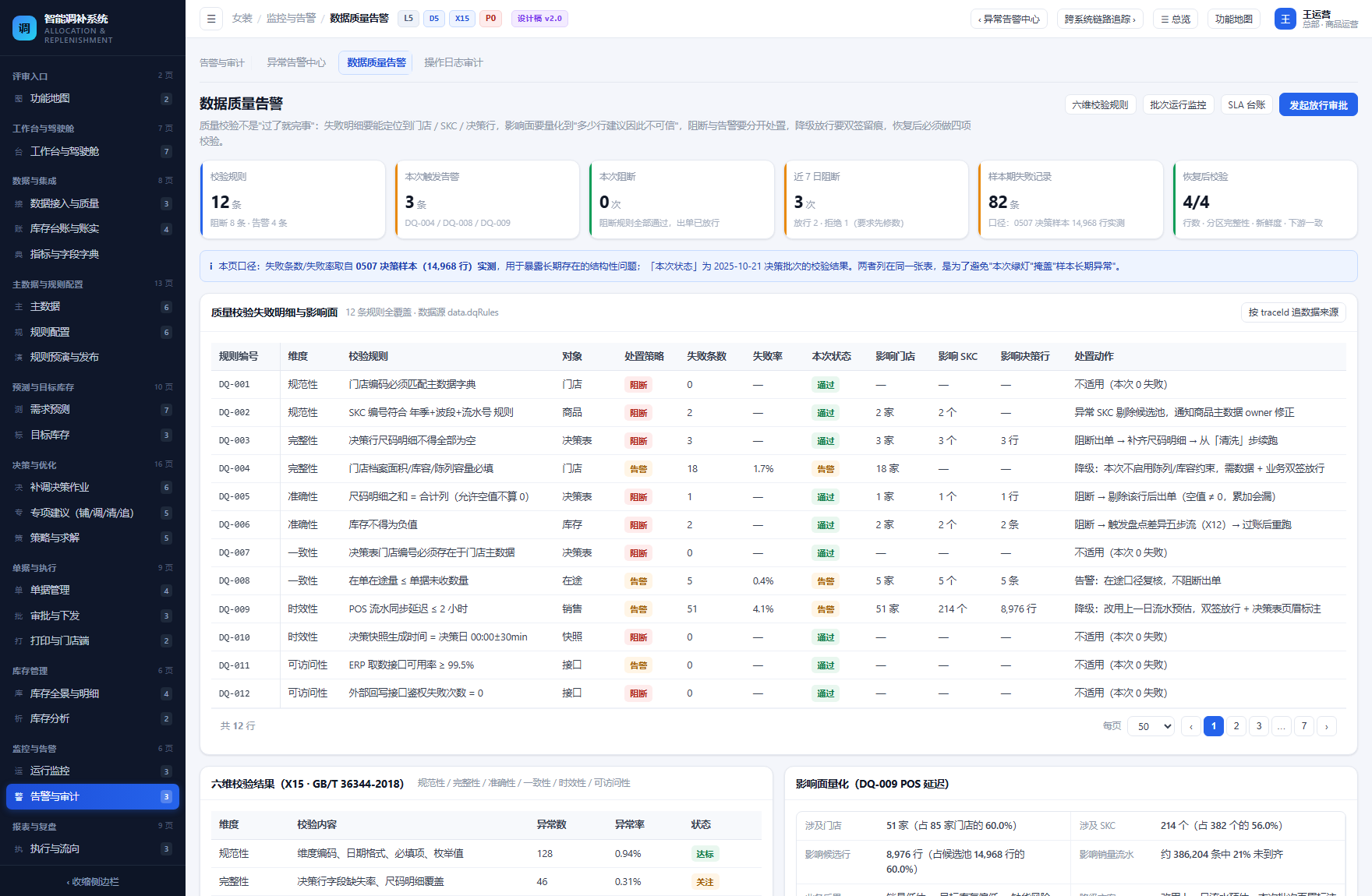Open 功能地图 top bar button
This screenshot has height=896, width=1372.
[x=1234, y=19]
